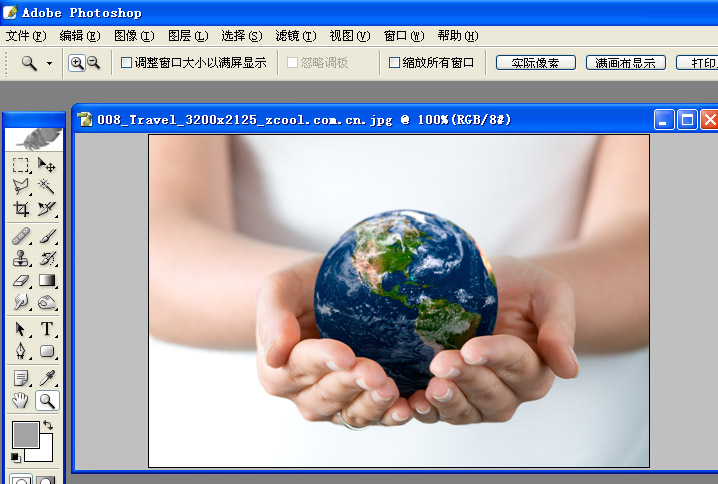Open the 滤镜(T) menu
Viewport: 718px width, 484px height.
click(296, 36)
